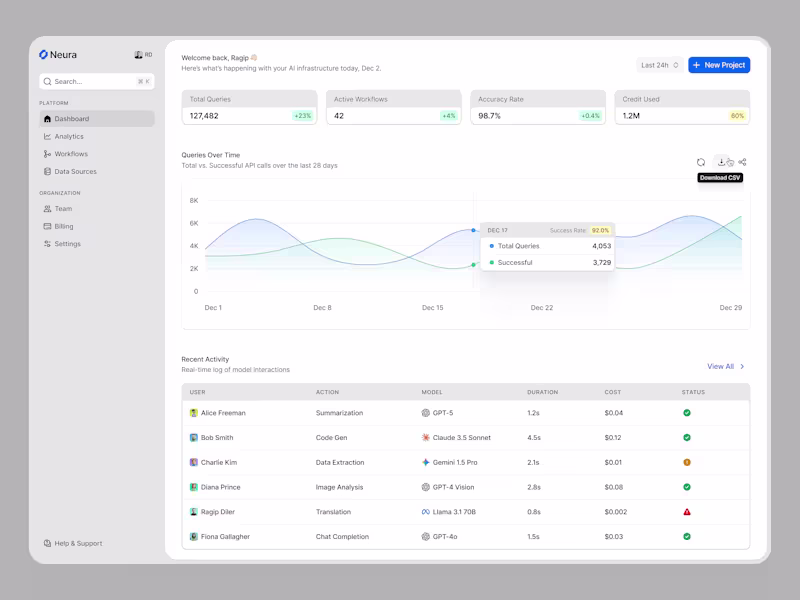800x600 pixels.
Task: Create a New Project
Action: 719,64
